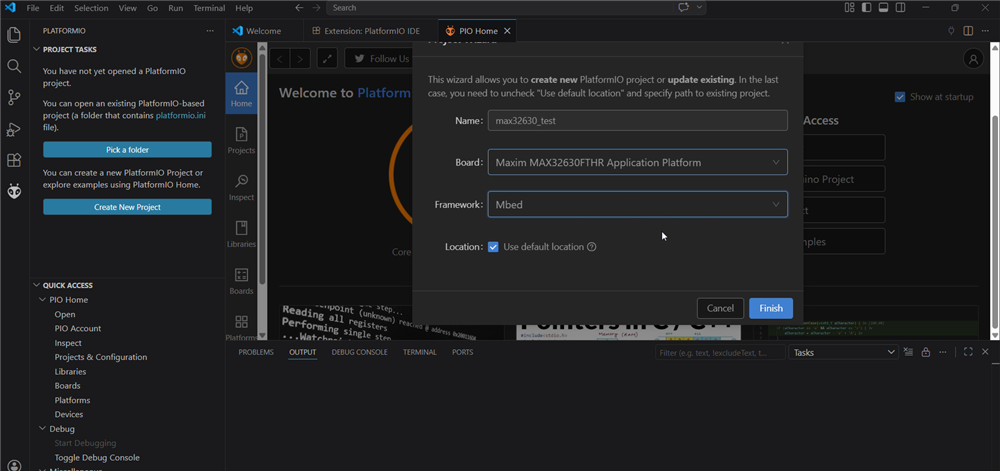Toggle the Show at startup checkbox
This screenshot has width=1000, height=471.
(x=900, y=97)
